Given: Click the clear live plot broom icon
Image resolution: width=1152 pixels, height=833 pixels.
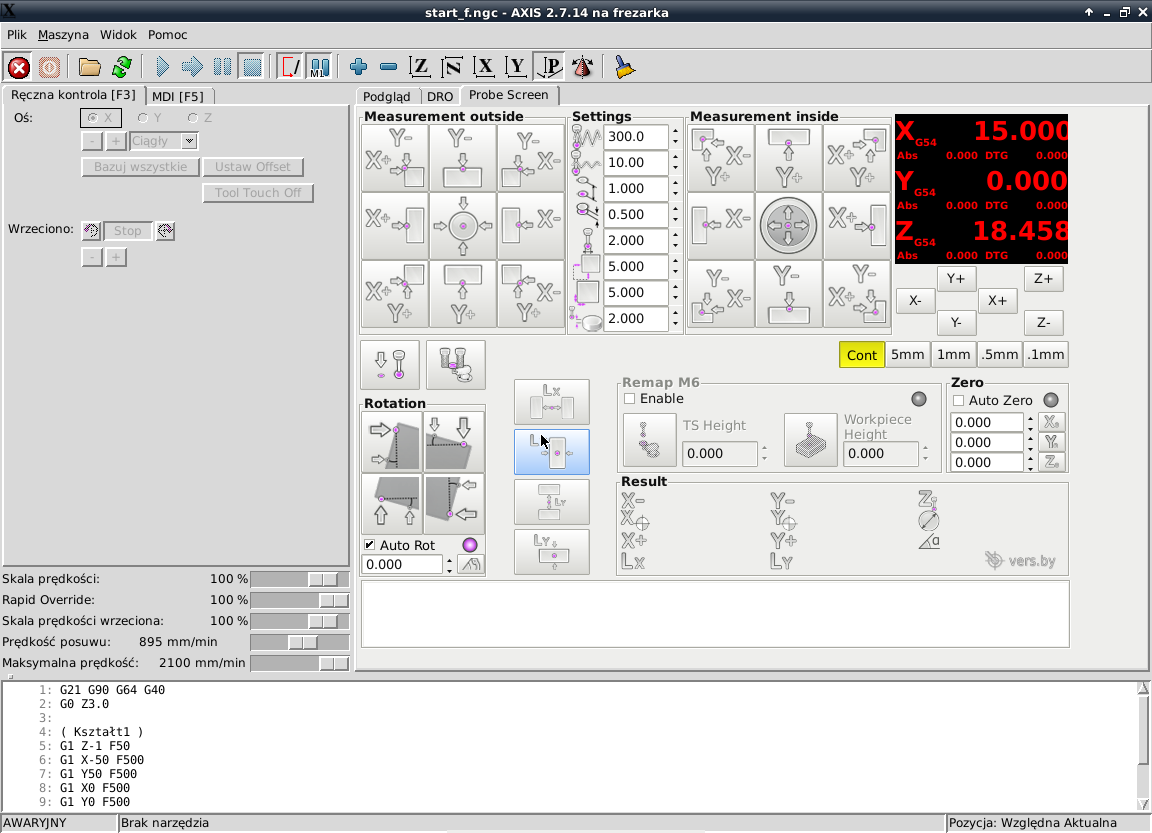Looking at the screenshot, I should tap(625, 67).
